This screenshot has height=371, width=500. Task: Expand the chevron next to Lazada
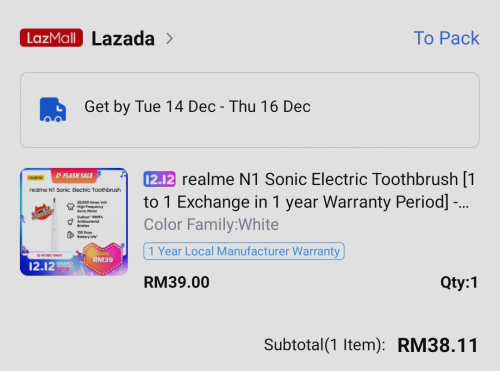point(169,39)
